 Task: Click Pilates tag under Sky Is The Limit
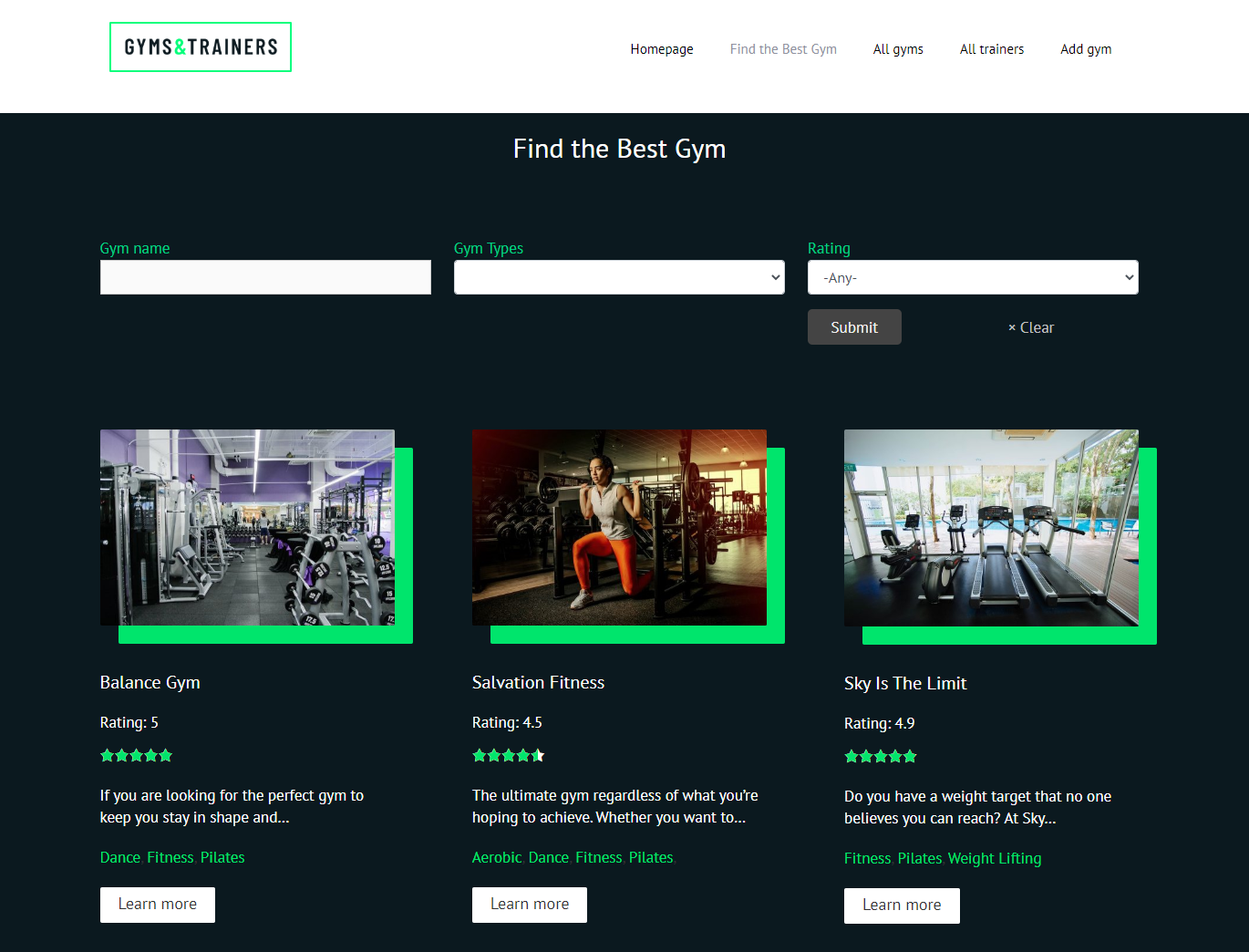(920, 858)
